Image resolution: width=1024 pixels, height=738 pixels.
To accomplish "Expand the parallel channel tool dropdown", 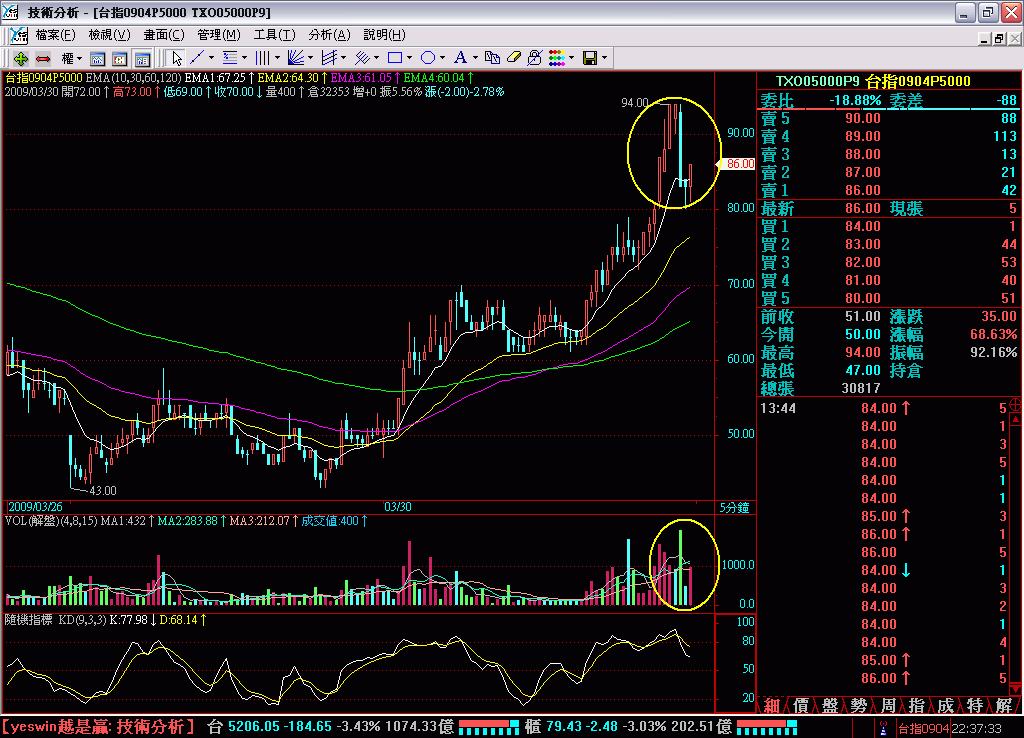I will tap(344, 59).
